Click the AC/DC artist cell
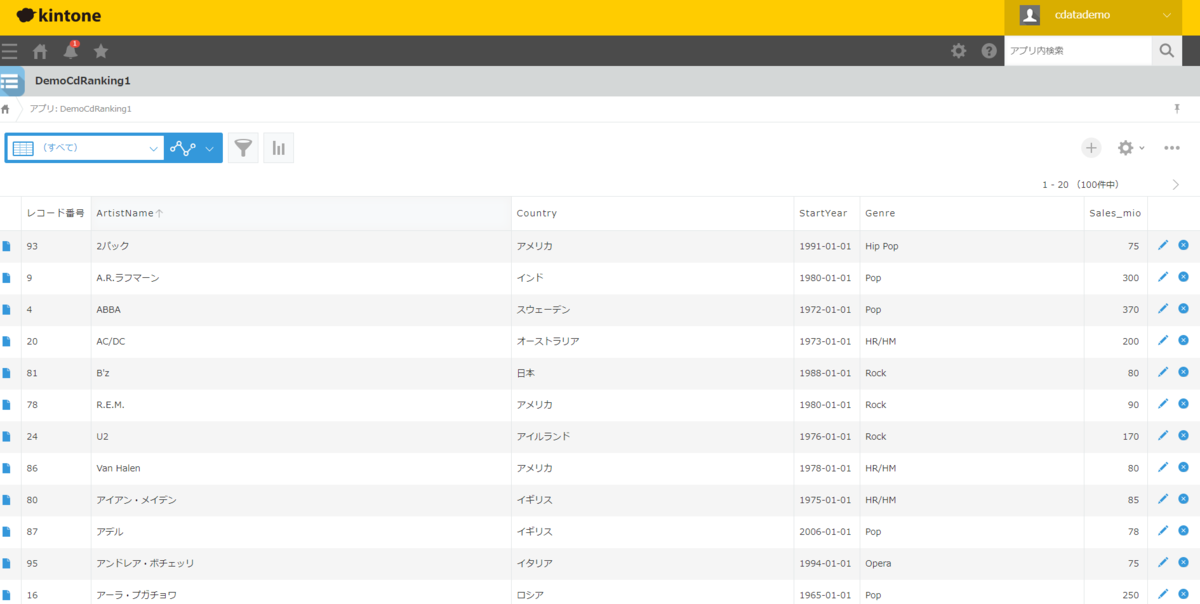This screenshot has width=1200, height=604. pos(301,341)
